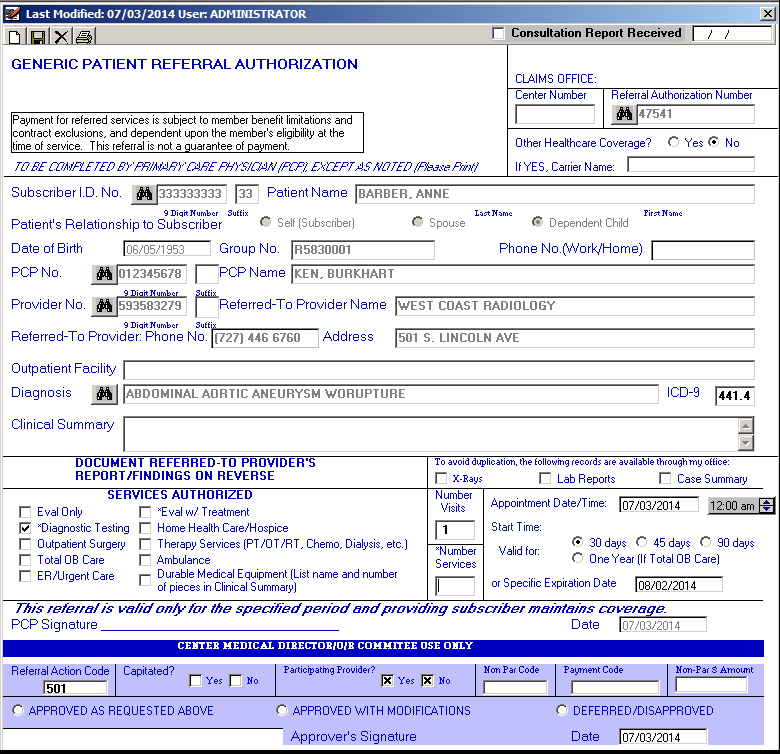Check Total OB Care service
The width and height of the screenshot is (780, 754).
pos(25,560)
